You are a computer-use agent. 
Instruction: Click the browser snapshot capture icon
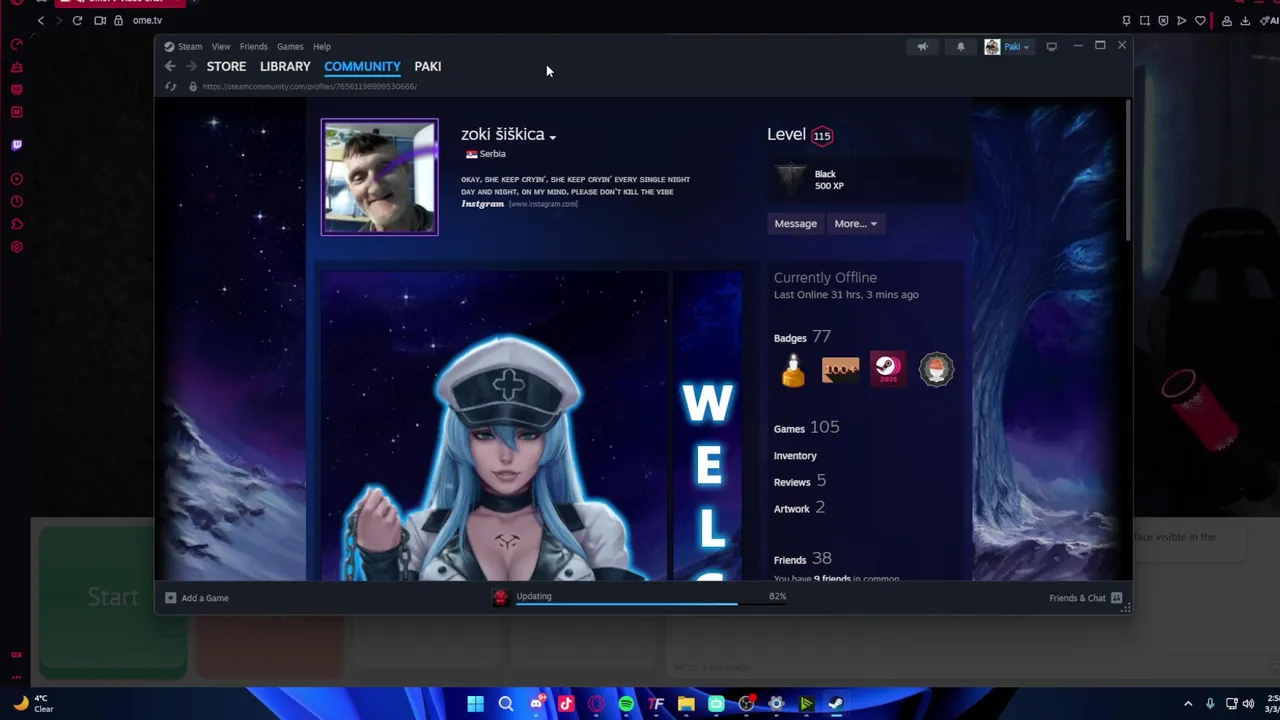pos(1145,20)
